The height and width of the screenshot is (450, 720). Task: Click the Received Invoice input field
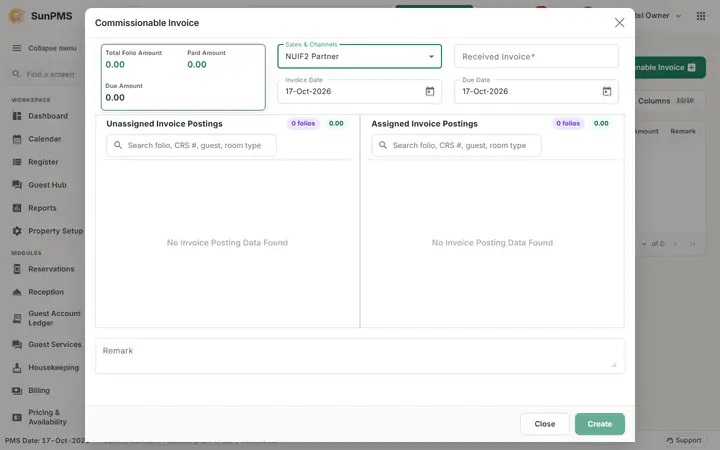coord(536,56)
